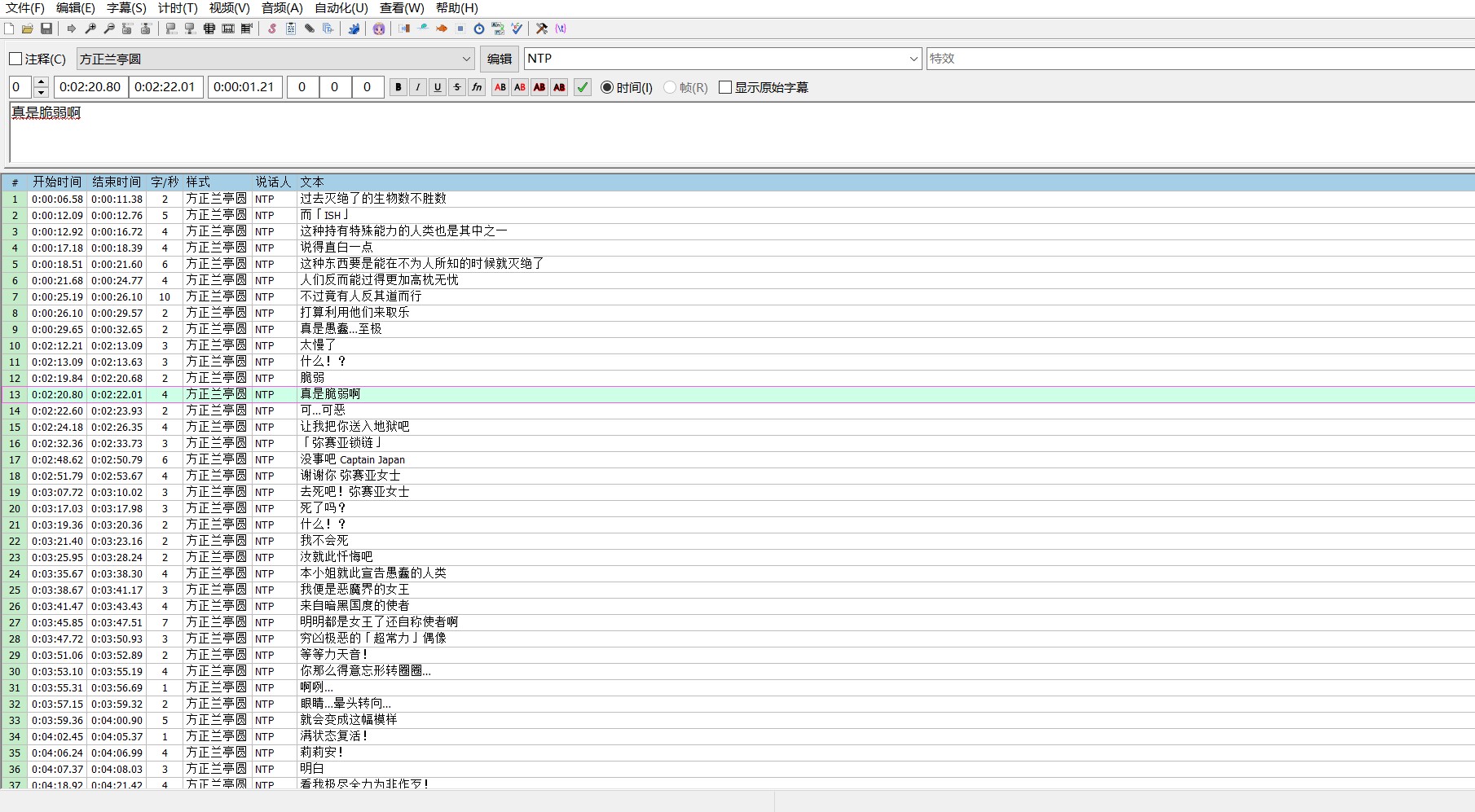Toggle strikeout formatting button
This screenshot has width=1475, height=812.
coord(457,87)
